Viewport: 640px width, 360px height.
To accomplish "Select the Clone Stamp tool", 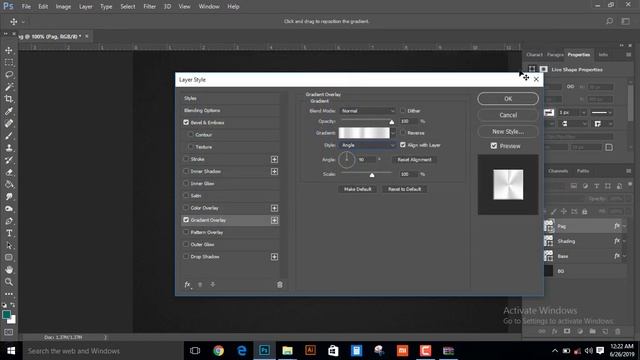I will (x=9, y=148).
